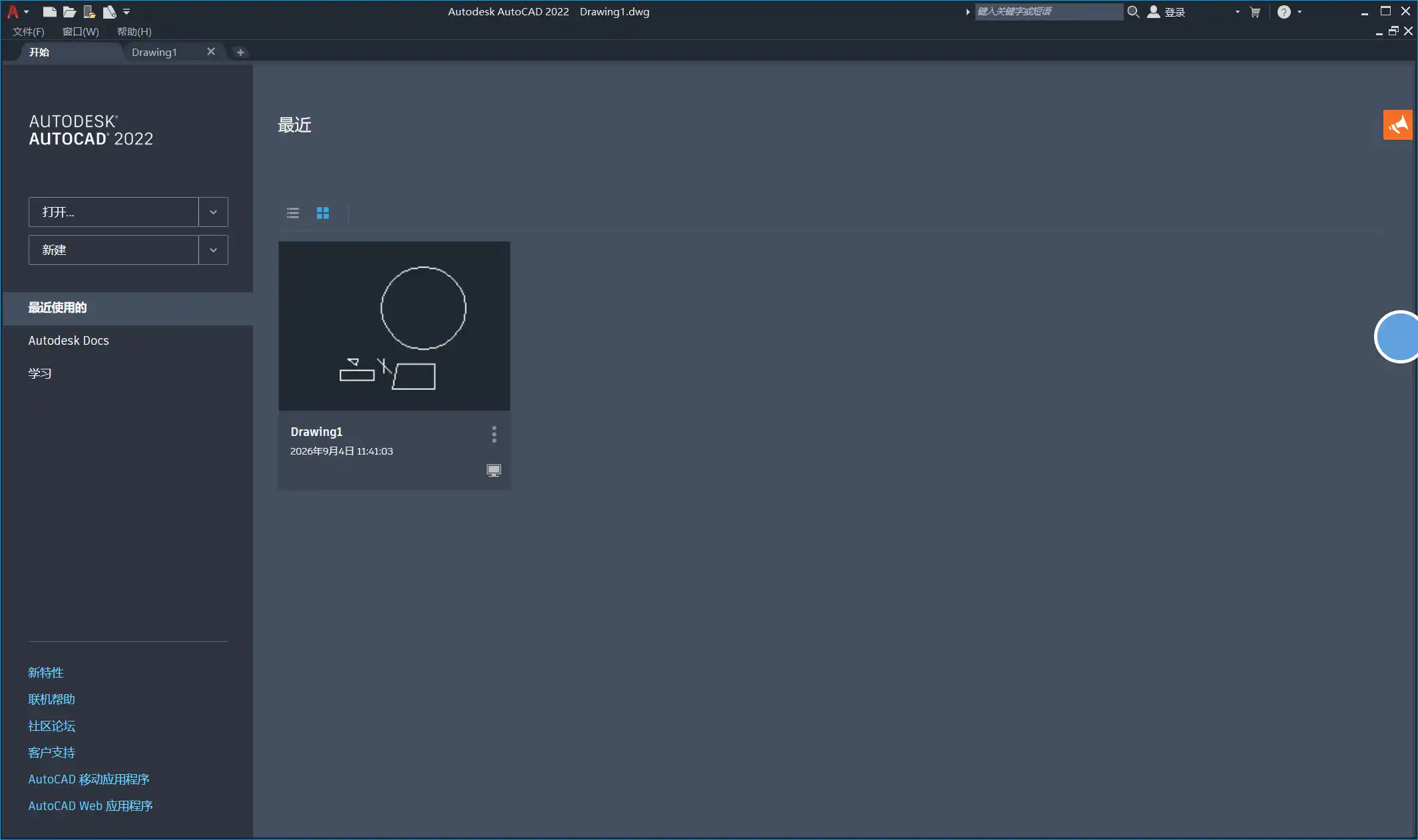Click the local computer icon on Drawing1 card
This screenshot has height=840, width=1418.
493,471
